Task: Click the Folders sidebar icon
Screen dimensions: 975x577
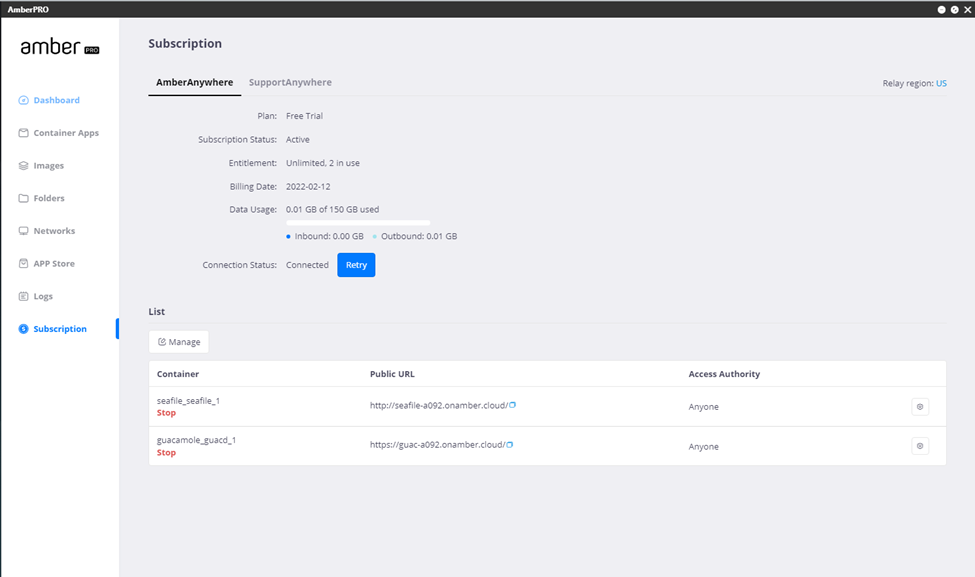Action: [23, 198]
